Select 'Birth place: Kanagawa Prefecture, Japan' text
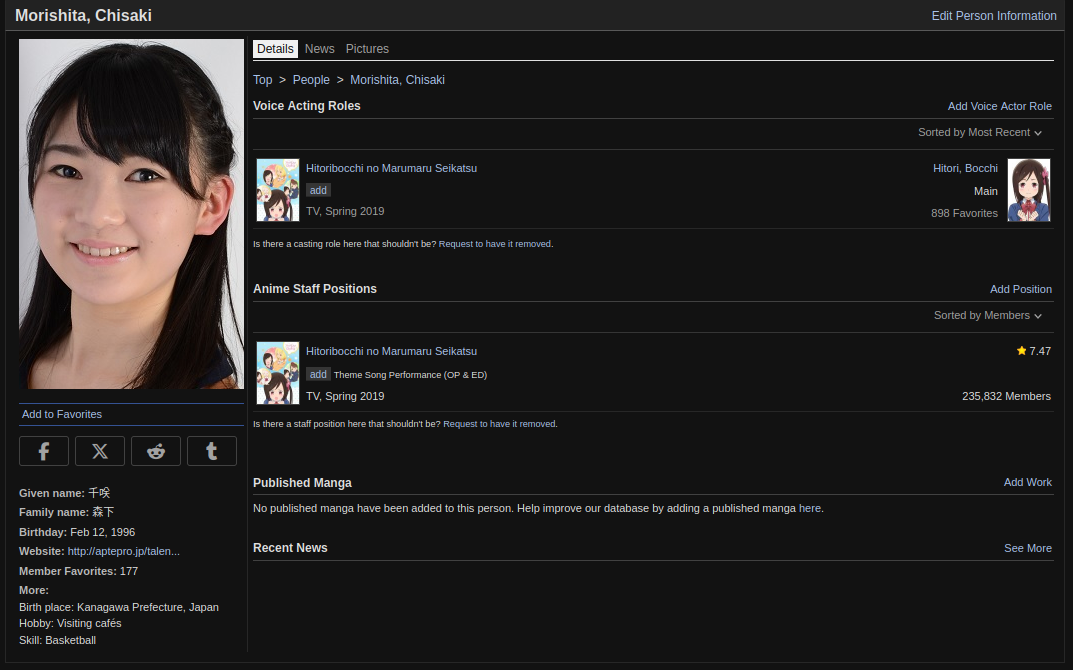Image resolution: width=1073 pixels, height=670 pixels. pos(119,607)
